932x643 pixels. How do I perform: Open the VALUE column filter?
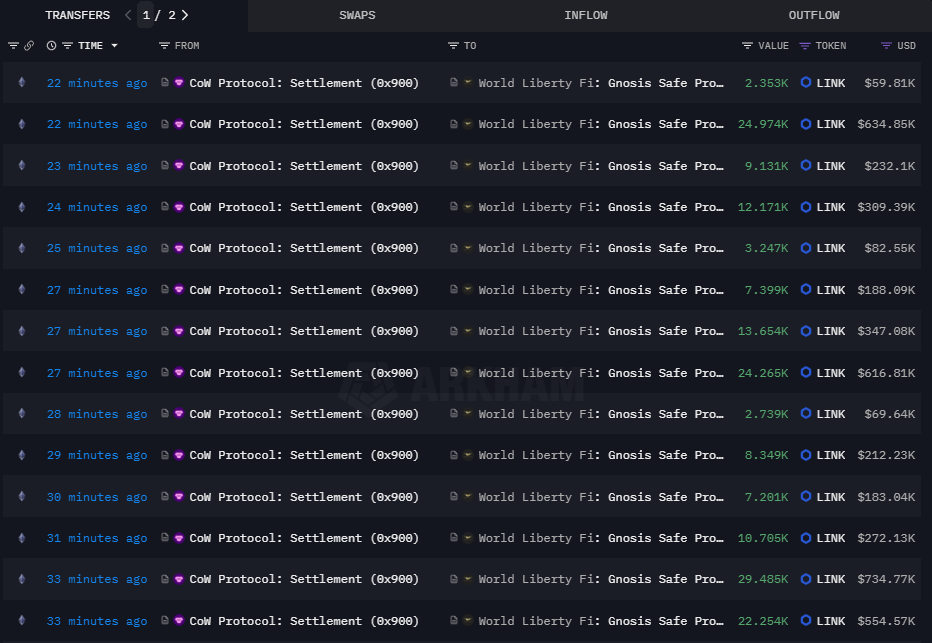coord(747,46)
